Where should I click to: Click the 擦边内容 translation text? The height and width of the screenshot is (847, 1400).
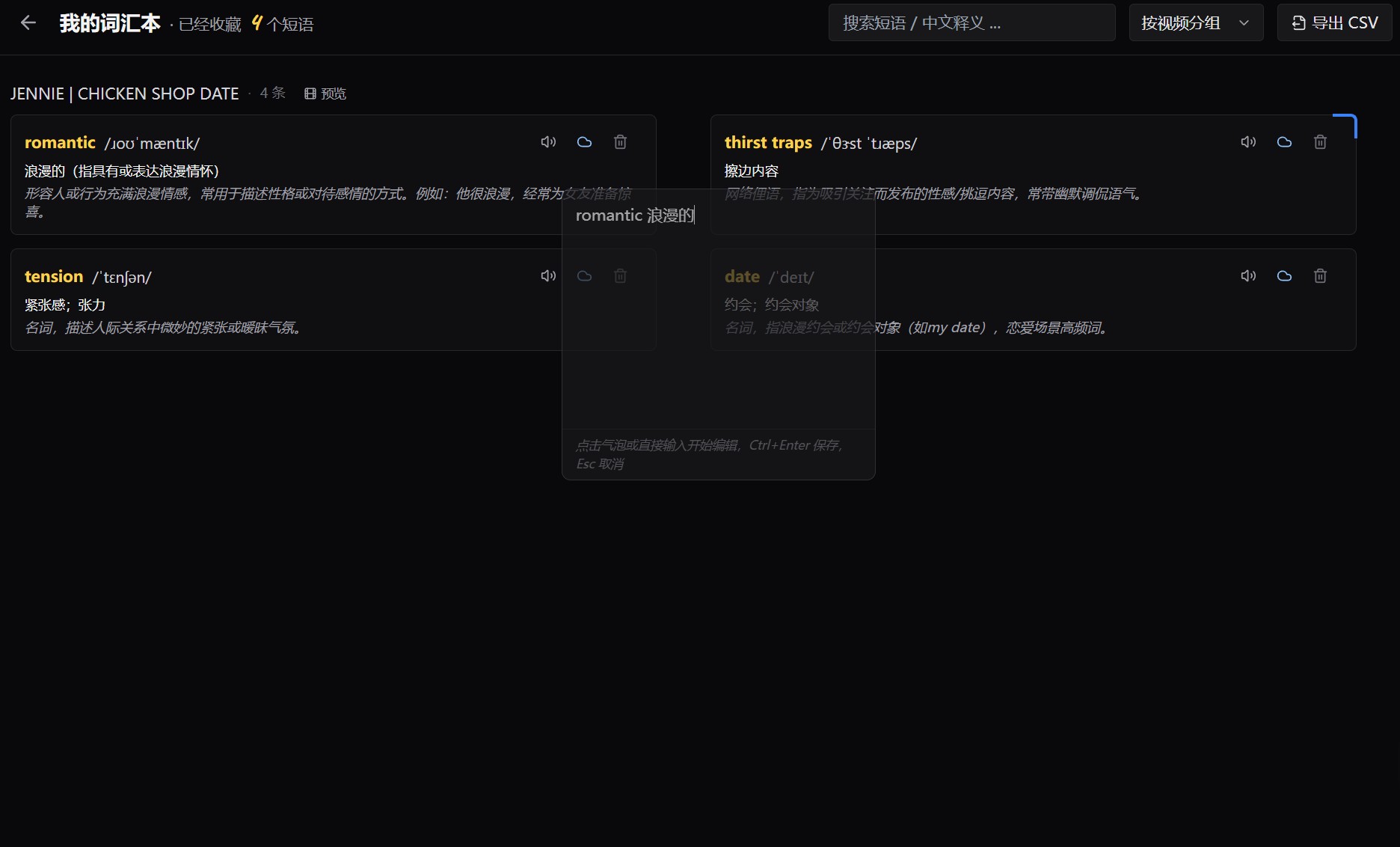tap(752, 171)
